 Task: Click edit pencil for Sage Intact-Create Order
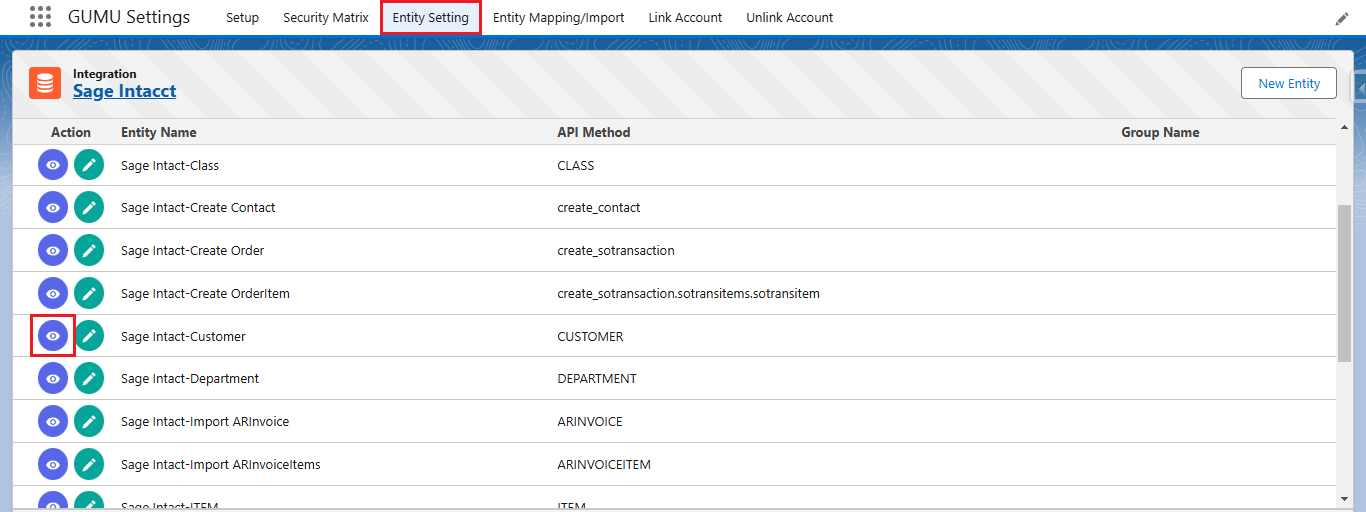coord(89,250)
